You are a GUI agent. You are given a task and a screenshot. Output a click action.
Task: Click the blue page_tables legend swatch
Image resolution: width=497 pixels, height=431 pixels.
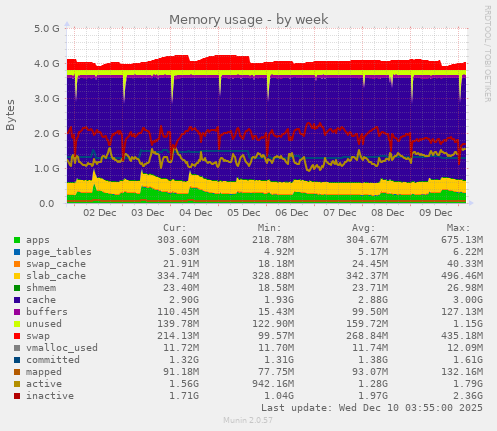[x=17, y=252]
